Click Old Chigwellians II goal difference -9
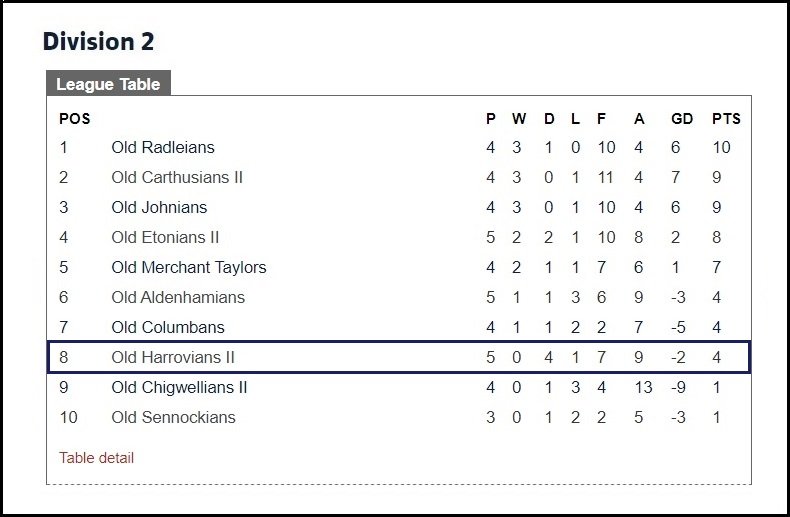Image resolution: width=790 pixels, height=517 pixels. tap(678, 387)
